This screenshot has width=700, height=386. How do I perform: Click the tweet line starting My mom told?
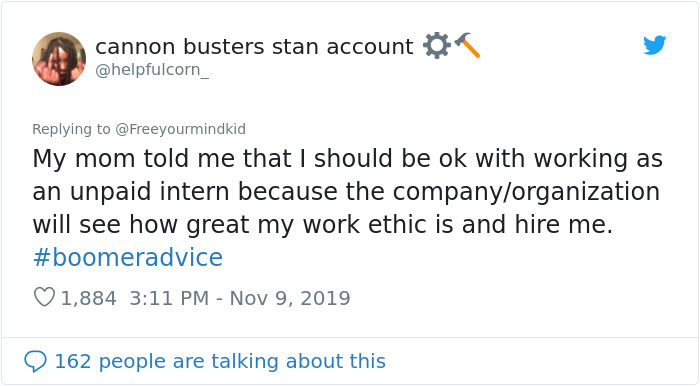(x=347, y=159)
